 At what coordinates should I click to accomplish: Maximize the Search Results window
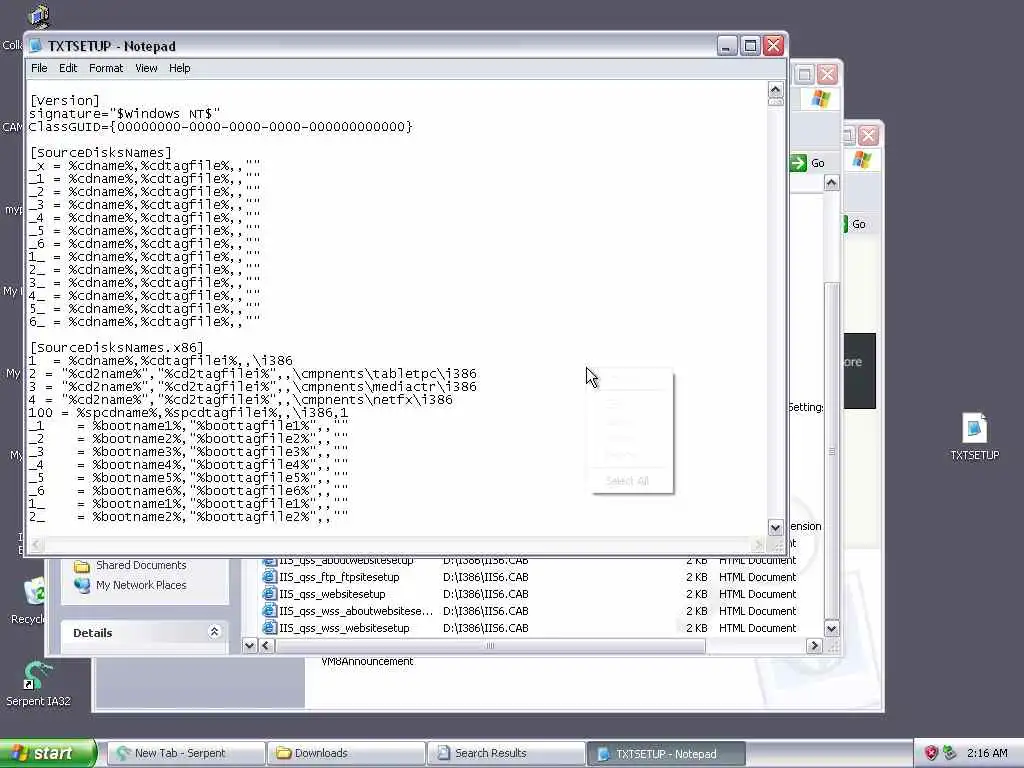coord(804,74)
